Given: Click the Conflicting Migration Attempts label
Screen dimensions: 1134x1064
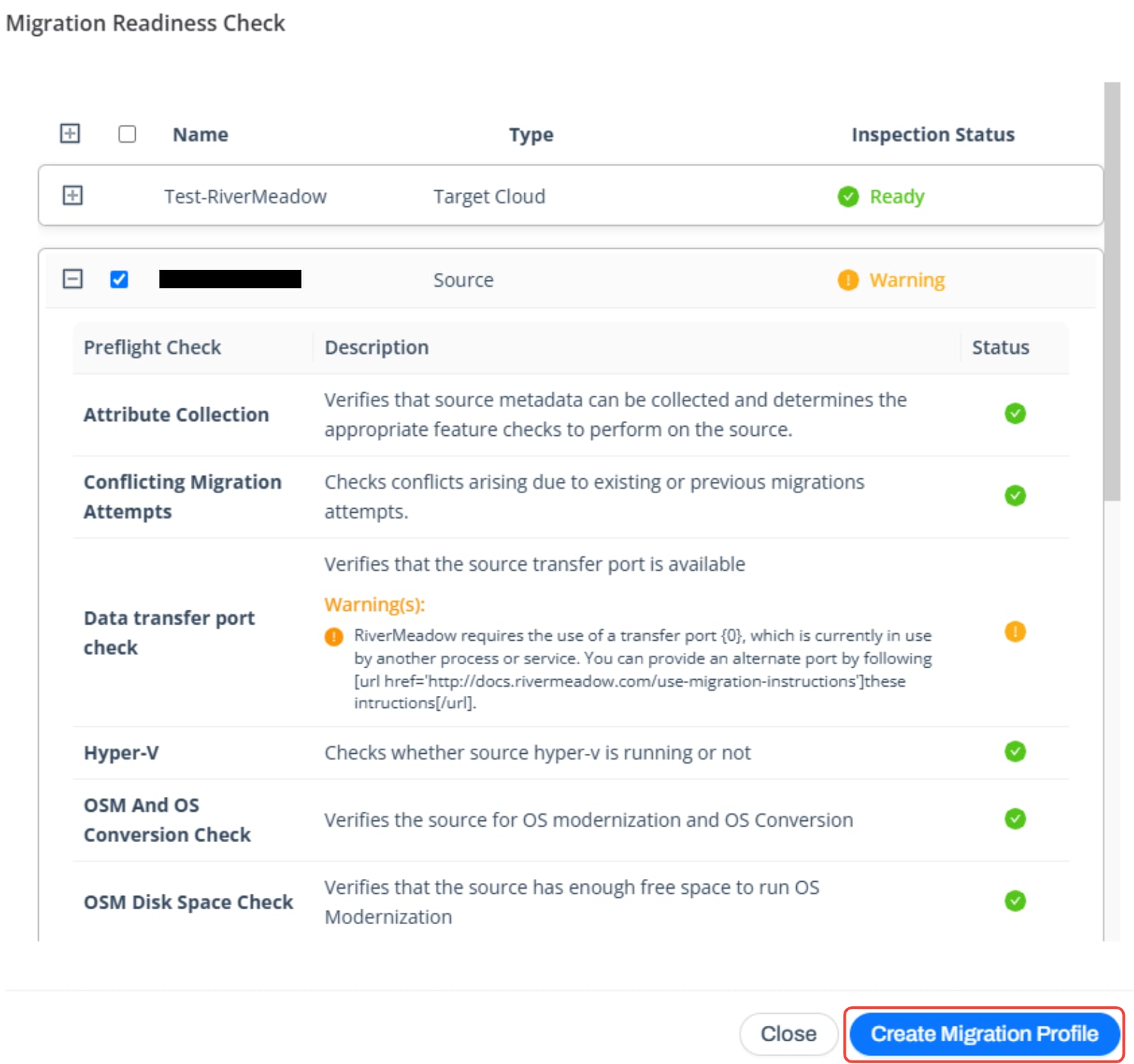Looking at the screenshot, I should click(182, 496).
